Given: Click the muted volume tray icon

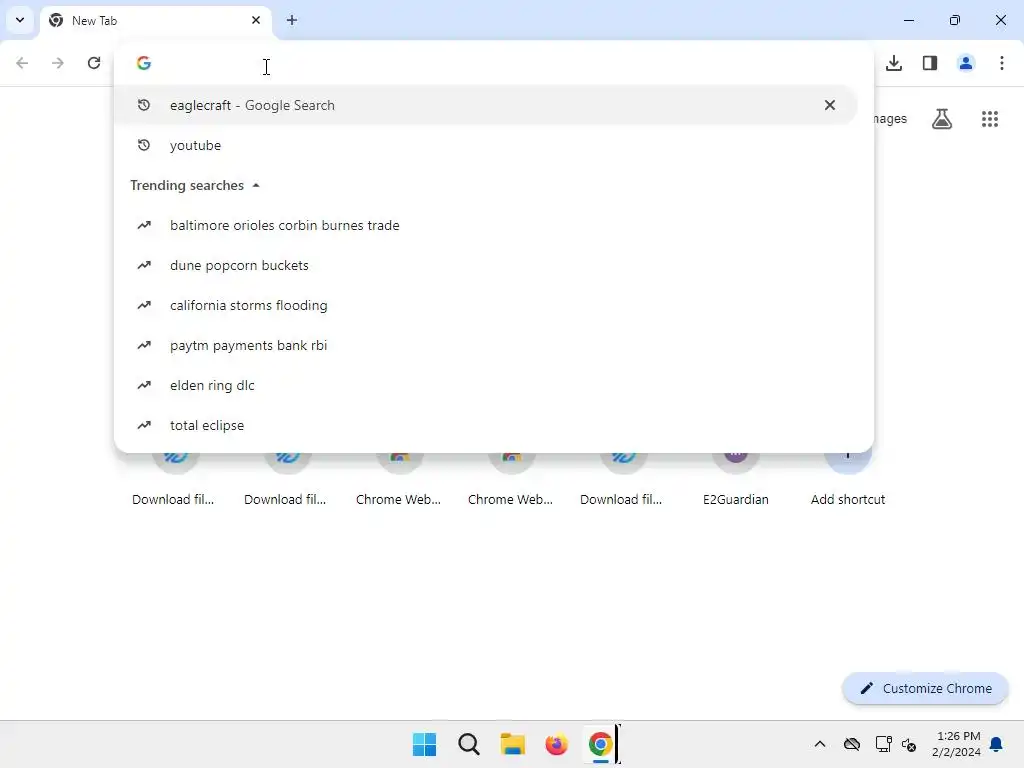Looking at the screenshot, I should point(909,744).
